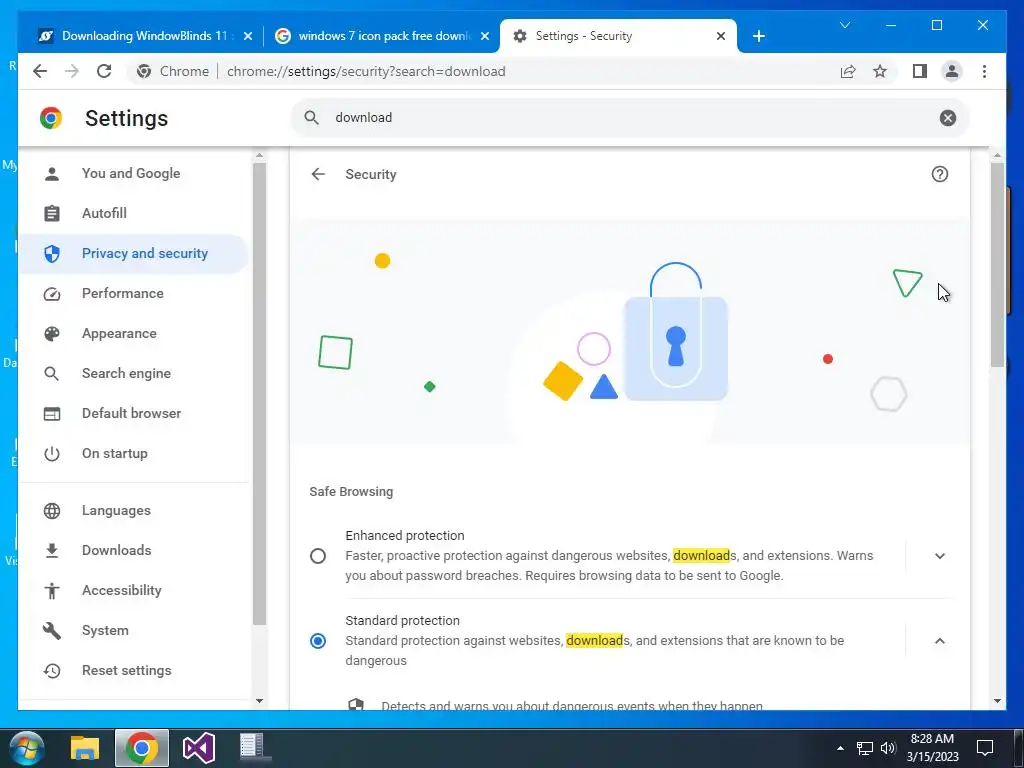Open the Action Center notification icon
The height and width of the screenshot is (768, 1024).
pos(985,748)
